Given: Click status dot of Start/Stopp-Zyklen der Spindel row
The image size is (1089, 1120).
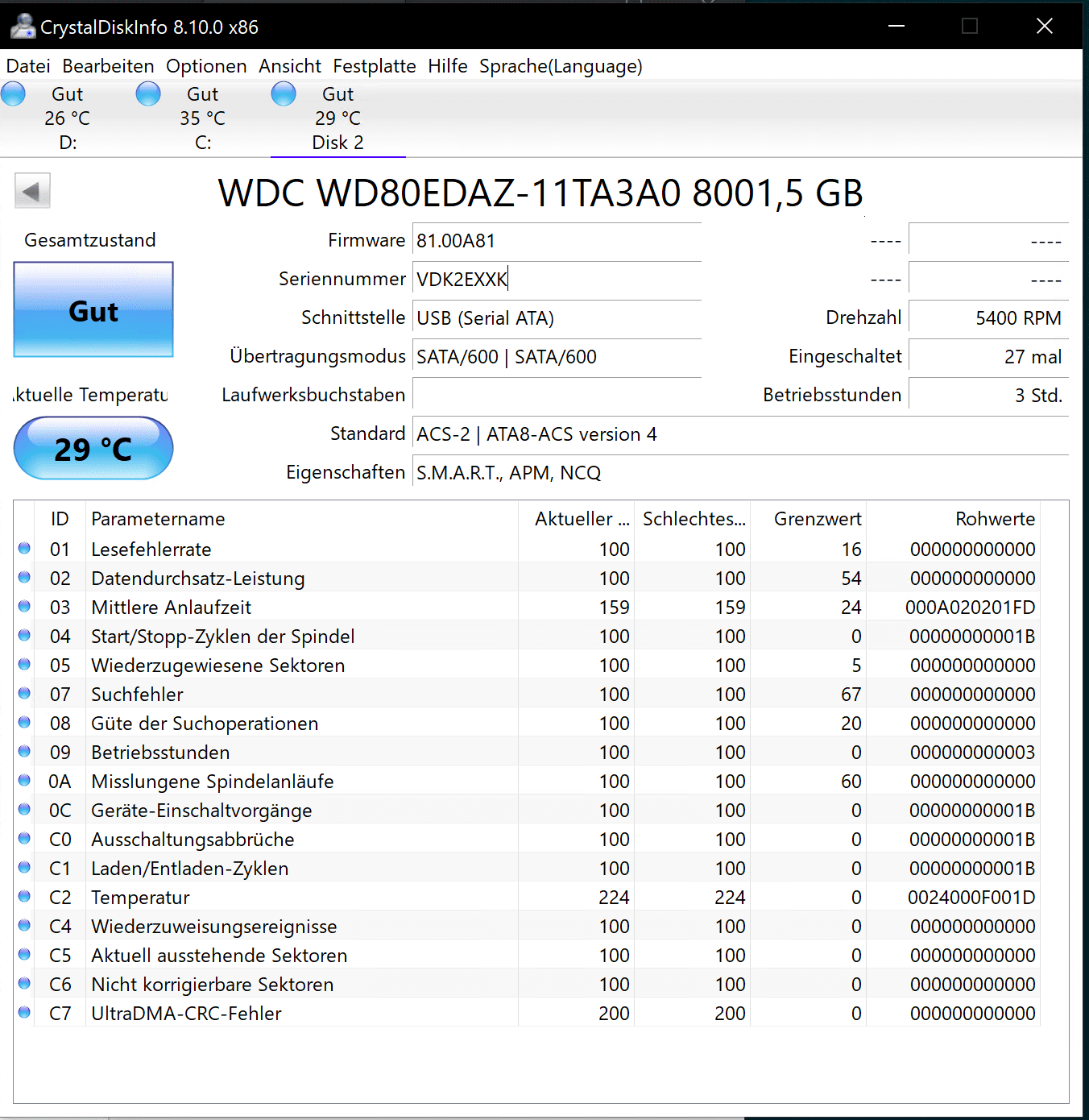Looking at the screenshot, I should click(24, 636).
